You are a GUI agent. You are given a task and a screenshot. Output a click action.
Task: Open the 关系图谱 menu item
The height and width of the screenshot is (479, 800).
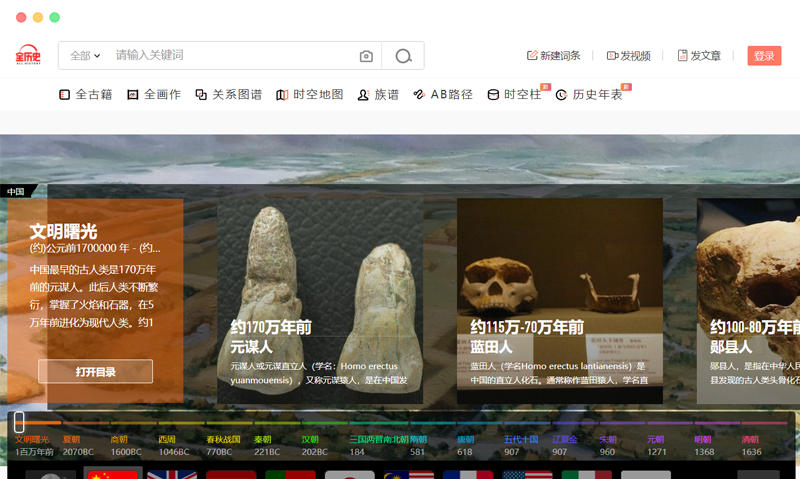(229, 94)
